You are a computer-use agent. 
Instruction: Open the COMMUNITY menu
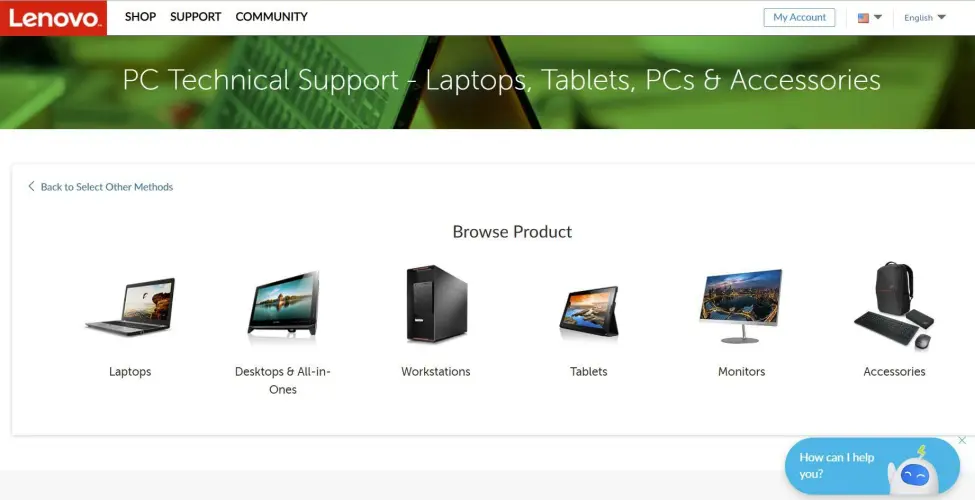pyautogui.click(x=271, y=17)
